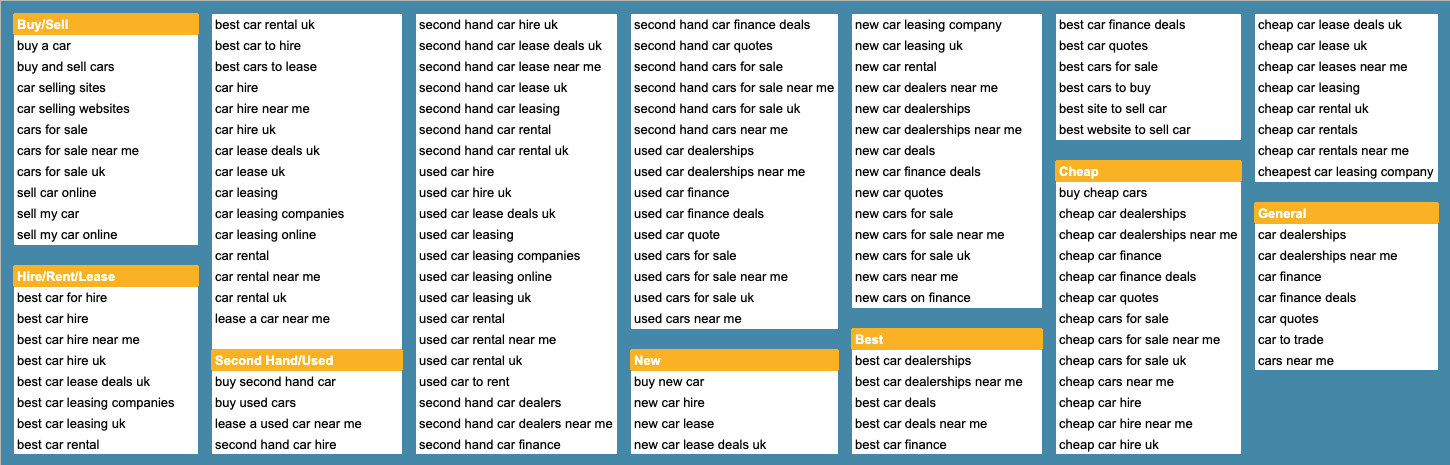Select the Hire/Rent/Lease header
The height and width of the screenshot is (465, 1450).
point(106,276)
